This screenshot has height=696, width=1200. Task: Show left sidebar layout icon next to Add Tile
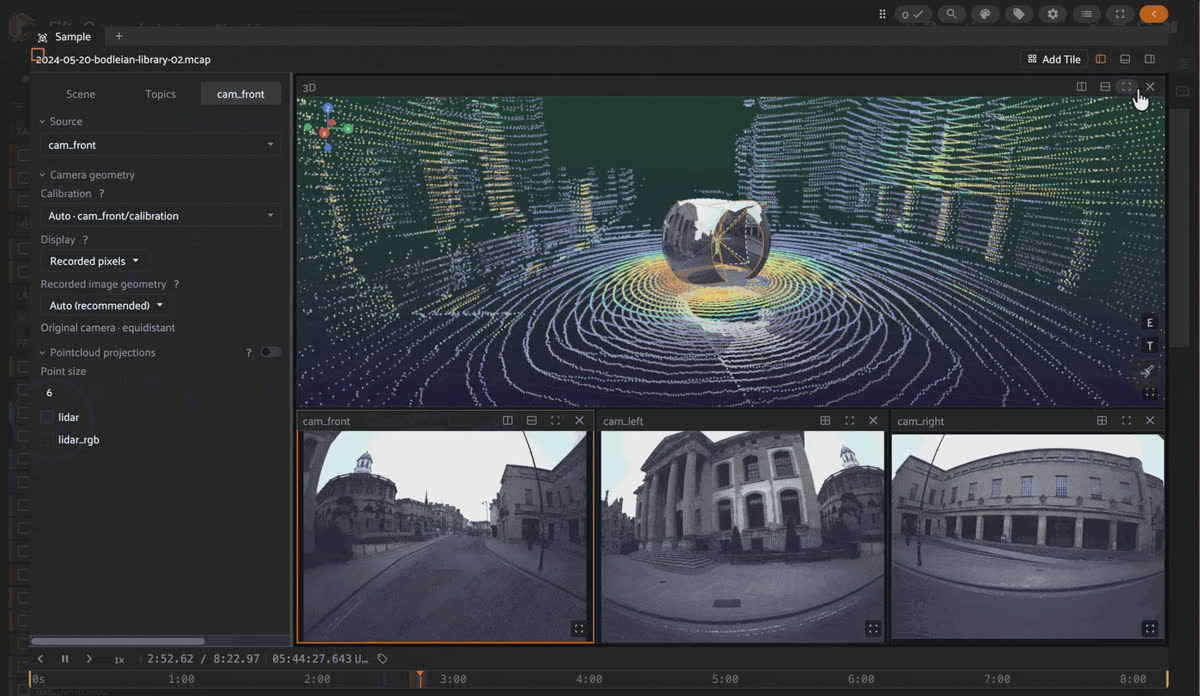[1101, 59]
